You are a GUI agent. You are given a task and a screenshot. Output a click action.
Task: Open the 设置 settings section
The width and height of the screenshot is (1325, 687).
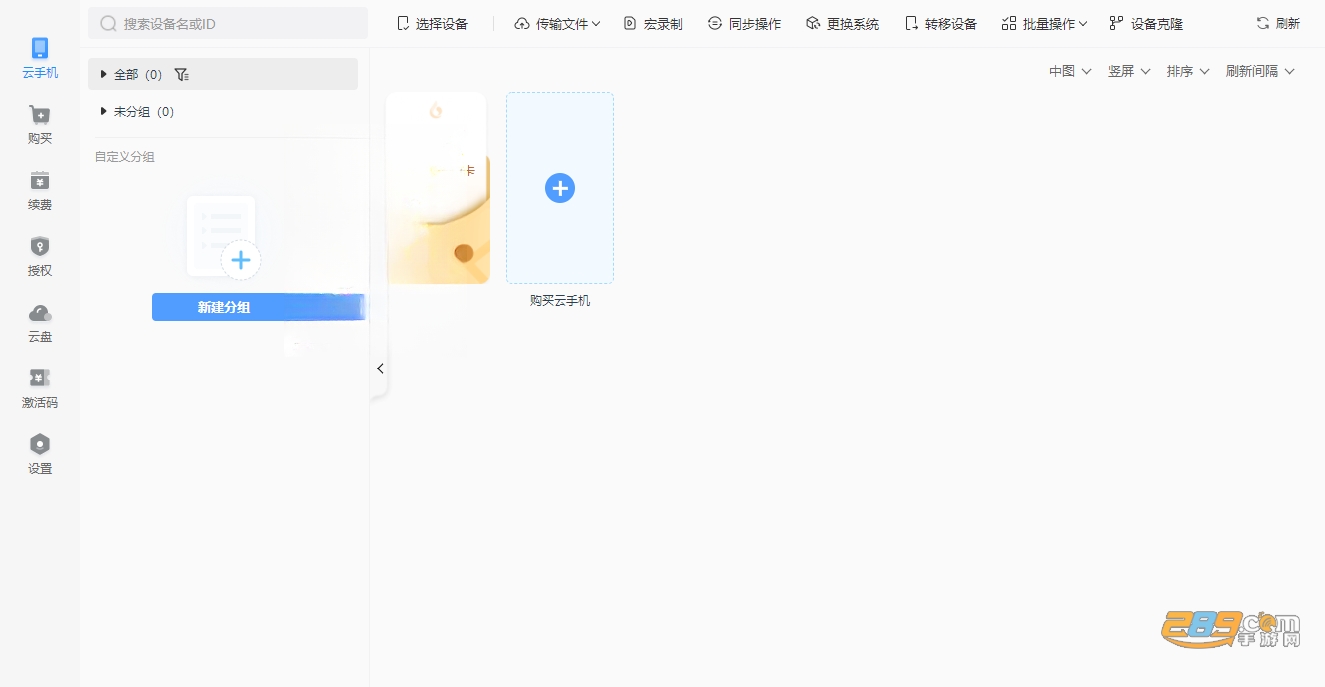(x=40, y=454)
